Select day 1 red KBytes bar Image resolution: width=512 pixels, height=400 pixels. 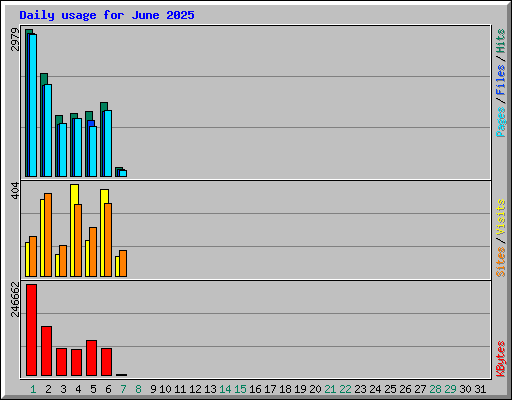pos(31,330)
